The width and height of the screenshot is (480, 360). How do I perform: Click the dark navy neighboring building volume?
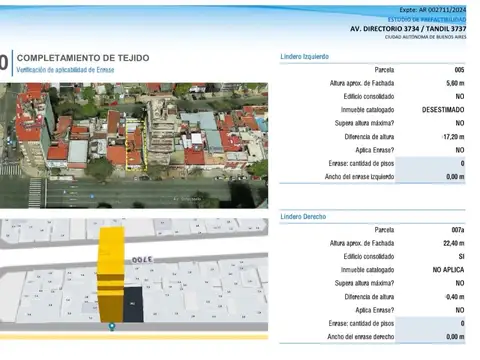[133, 304]
